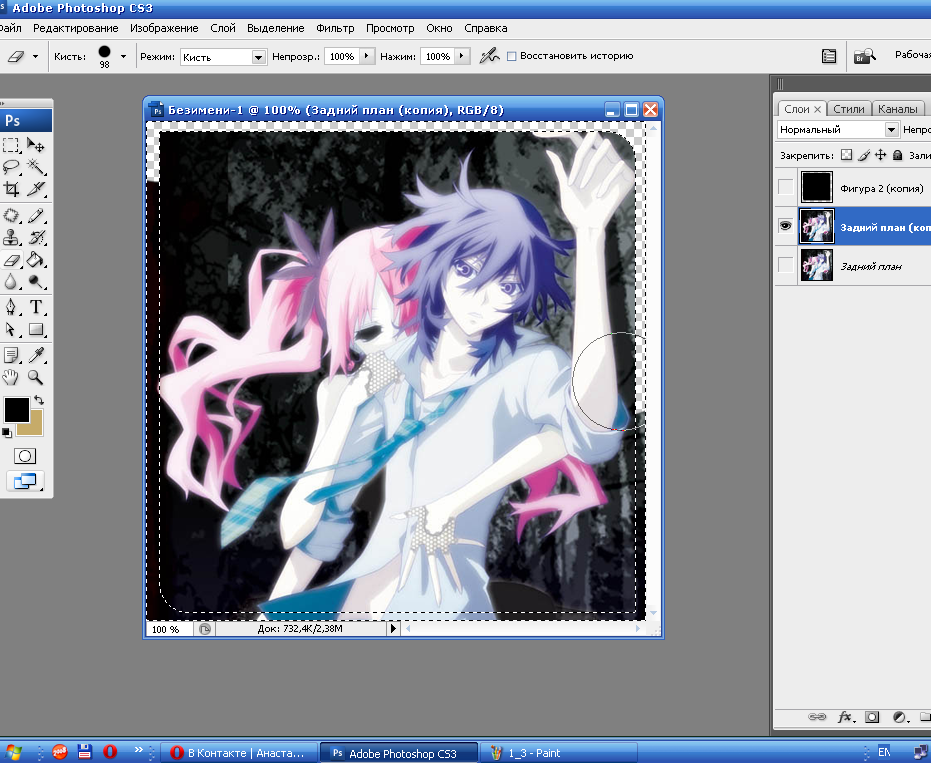Enable airbrush capability in options bar
931x763 pixels.
click(x=489, y=56)
